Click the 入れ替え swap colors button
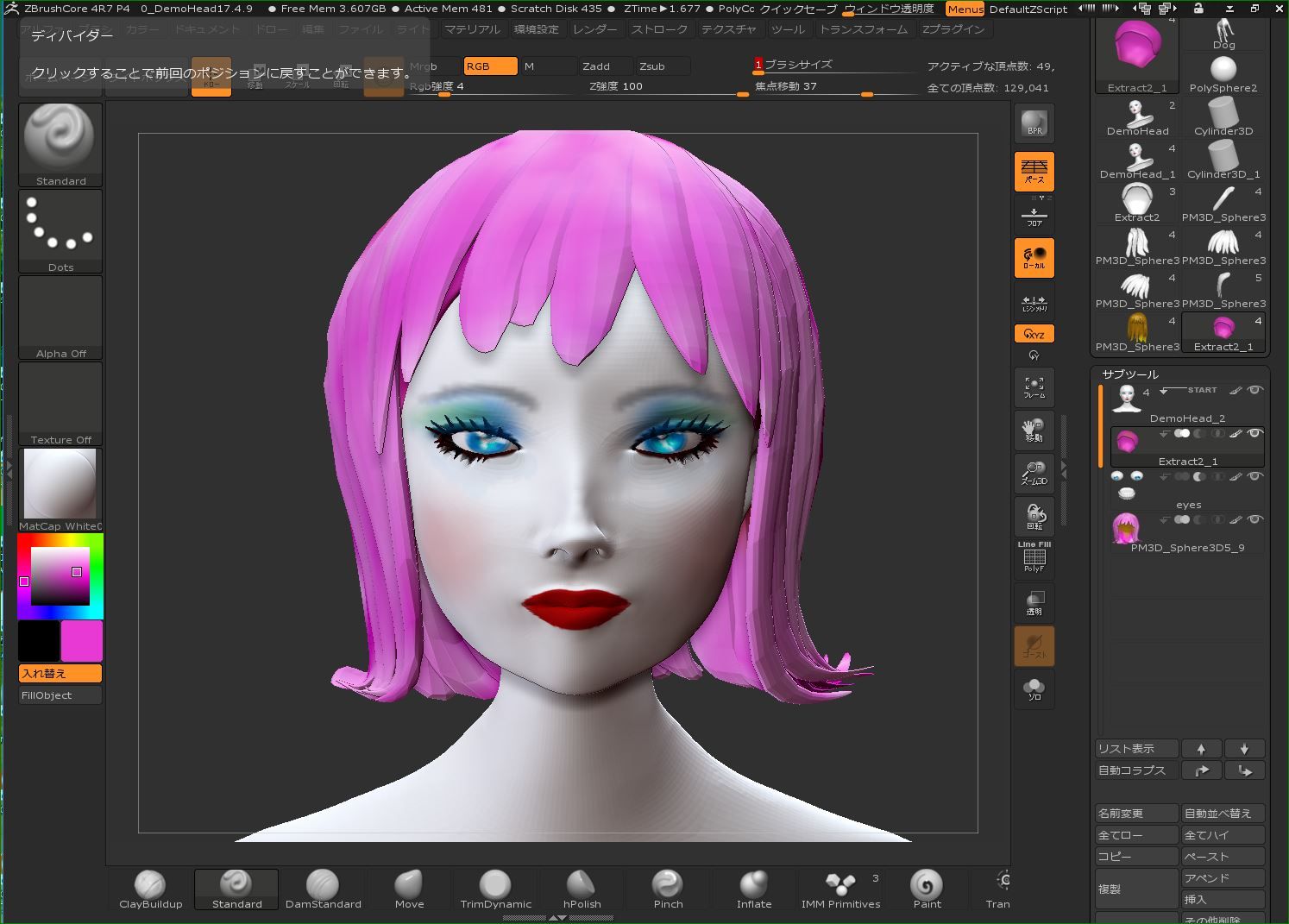Image resolution: width=1289 pixels, height=924 pixels. point(60,674)
